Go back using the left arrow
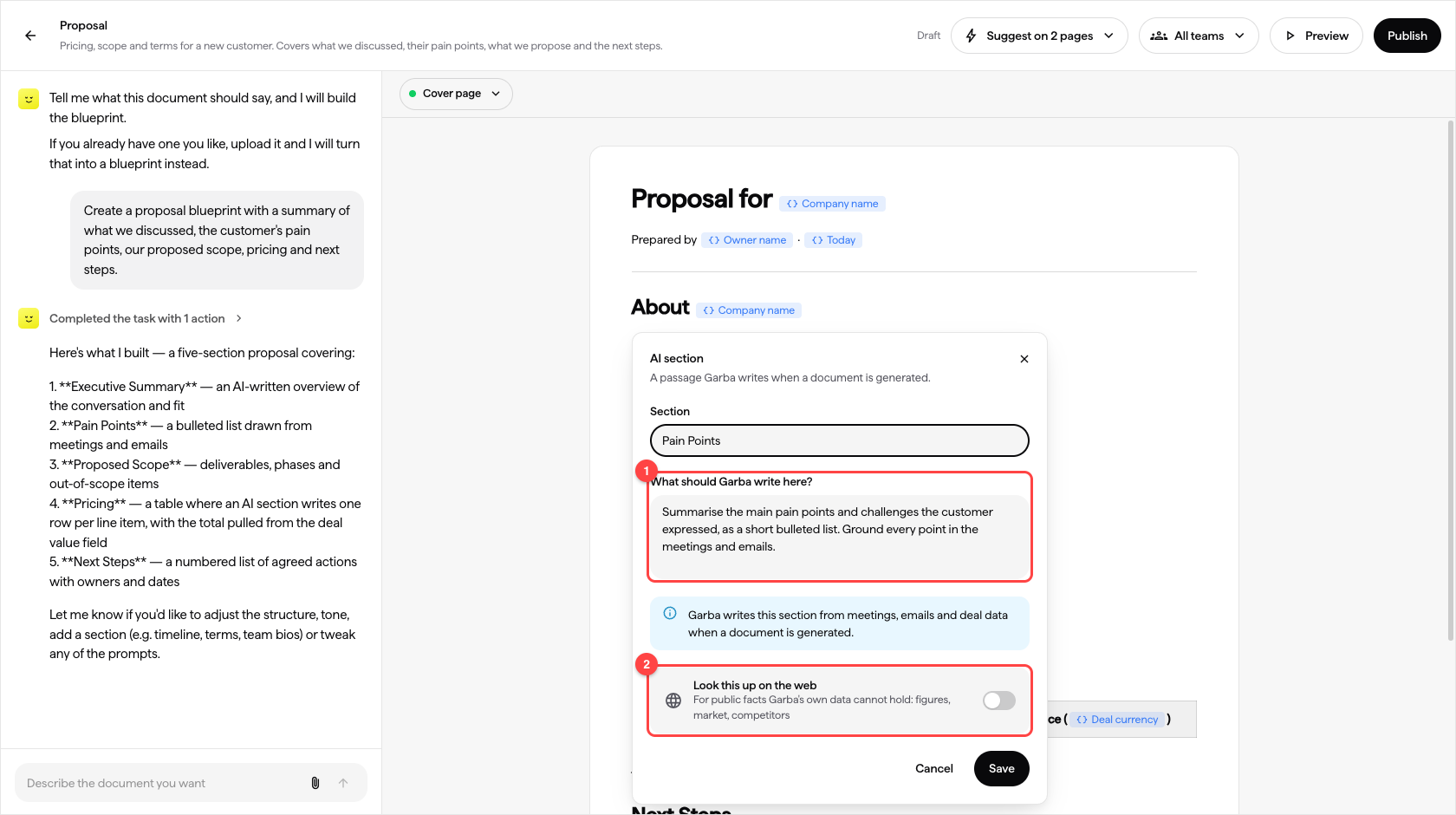This screenshot has height=815, width=1456. coord(30,36)
